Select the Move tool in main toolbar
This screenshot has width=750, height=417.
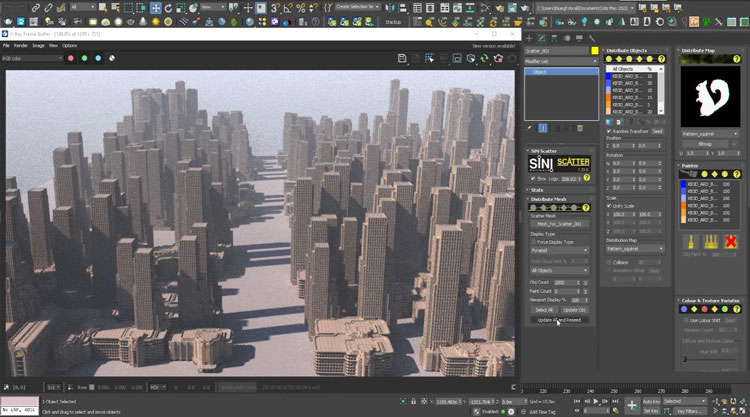[x=155, y=8]
